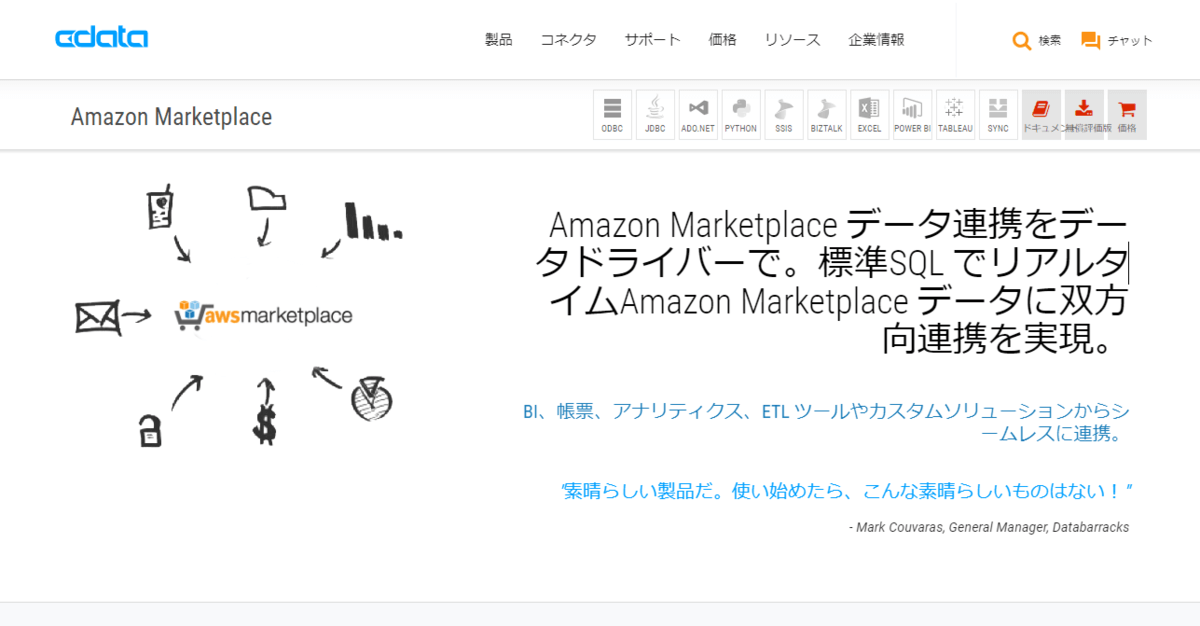
Task: Open the SSIS component icon
Action: pos(784,115)
